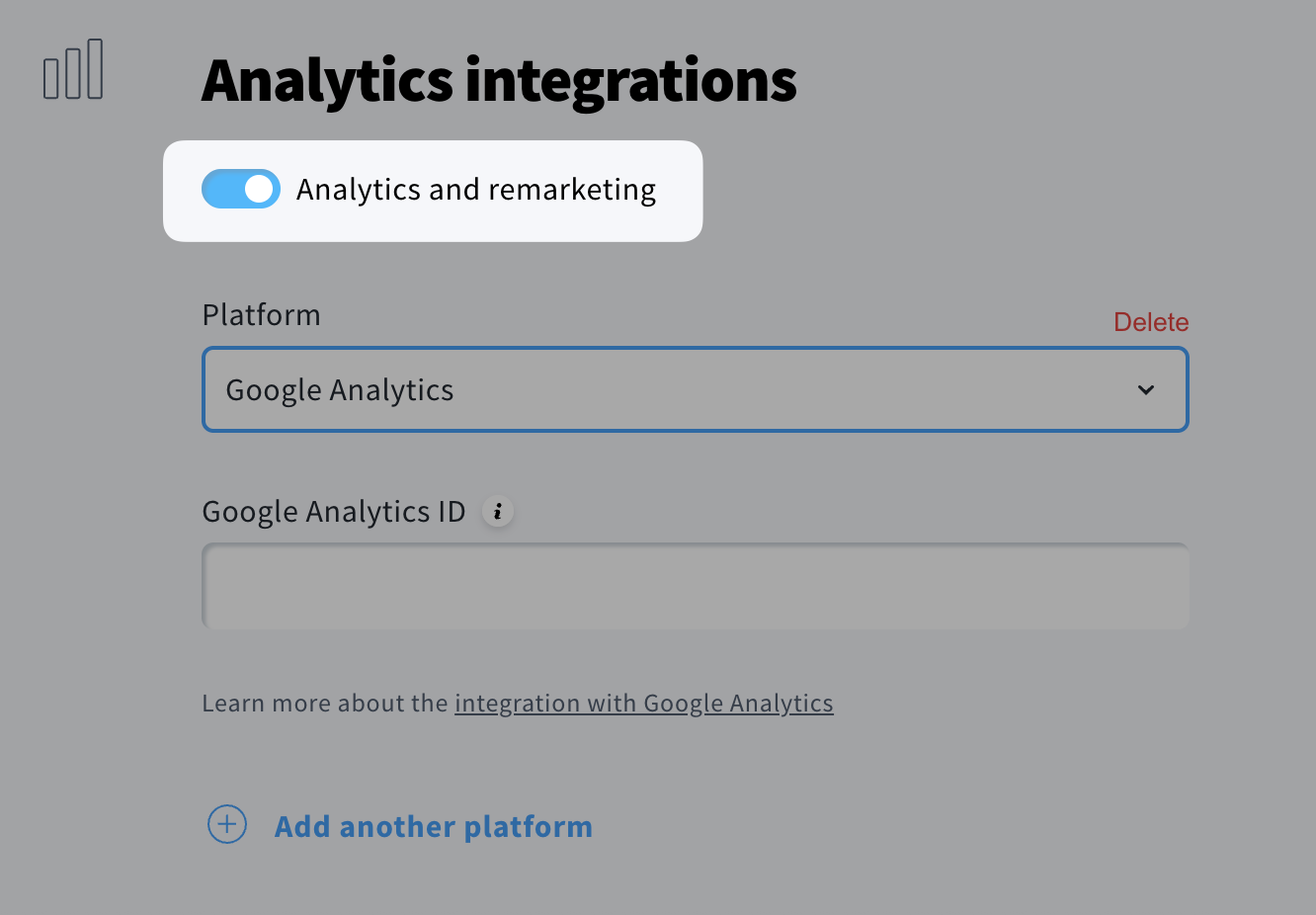
Task: Click Add another platform
Action: coord(433,826)
